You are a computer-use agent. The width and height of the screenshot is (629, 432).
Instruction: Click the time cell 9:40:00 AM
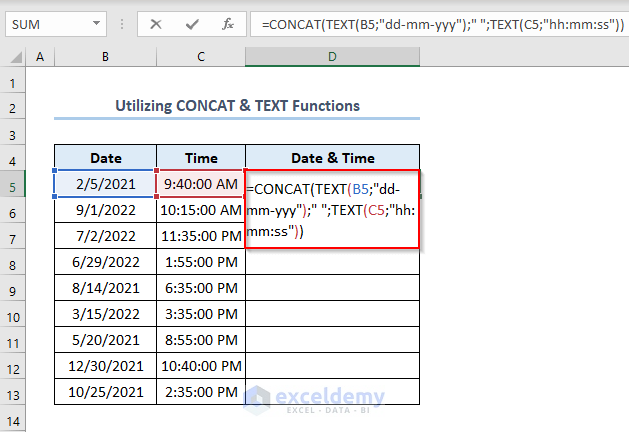coord(200,184)
